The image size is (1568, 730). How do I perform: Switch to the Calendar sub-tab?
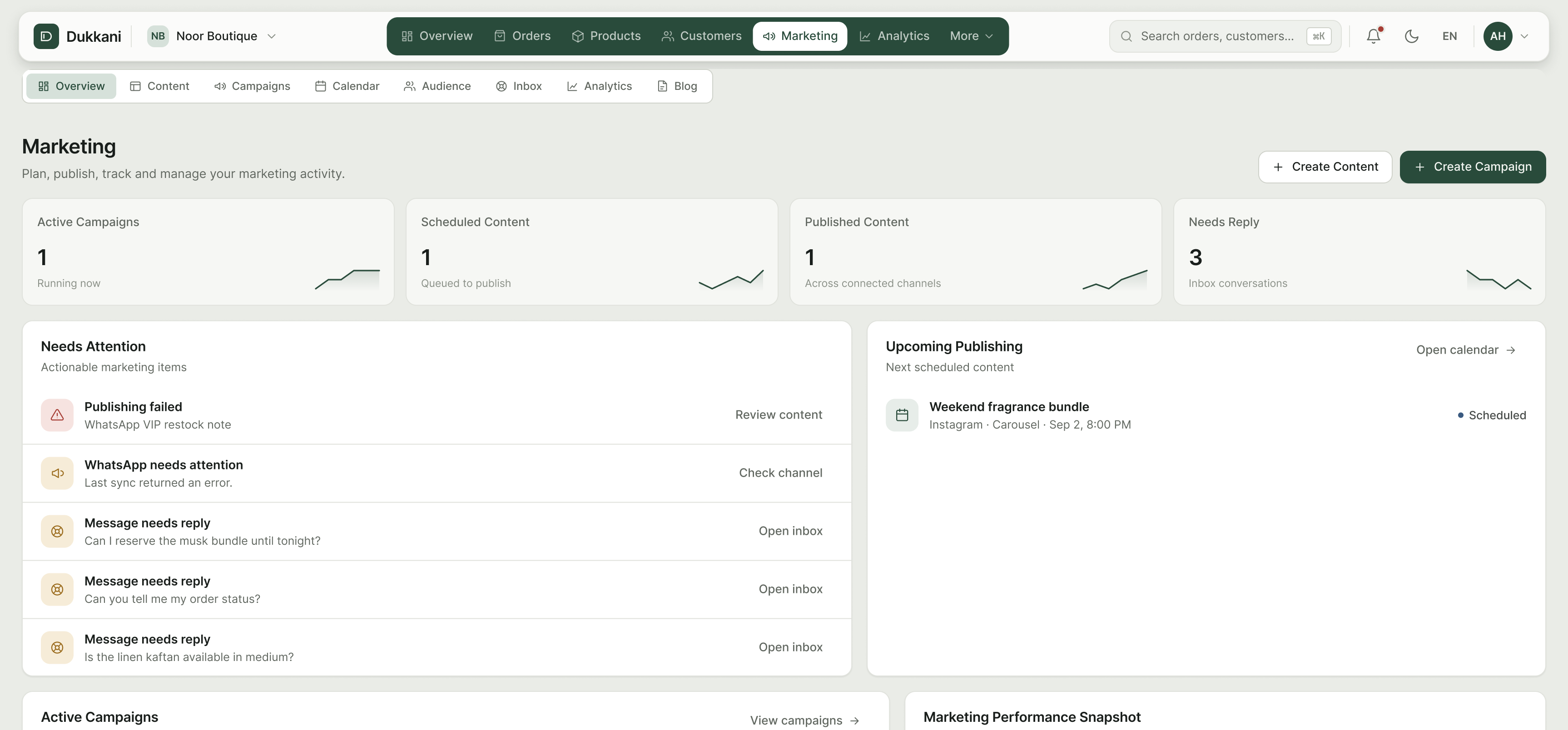[347, 86]
